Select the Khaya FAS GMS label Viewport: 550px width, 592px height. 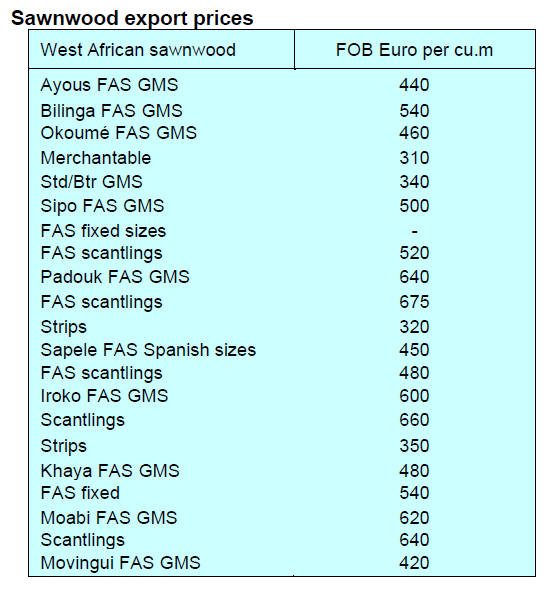tap(110, 471)
